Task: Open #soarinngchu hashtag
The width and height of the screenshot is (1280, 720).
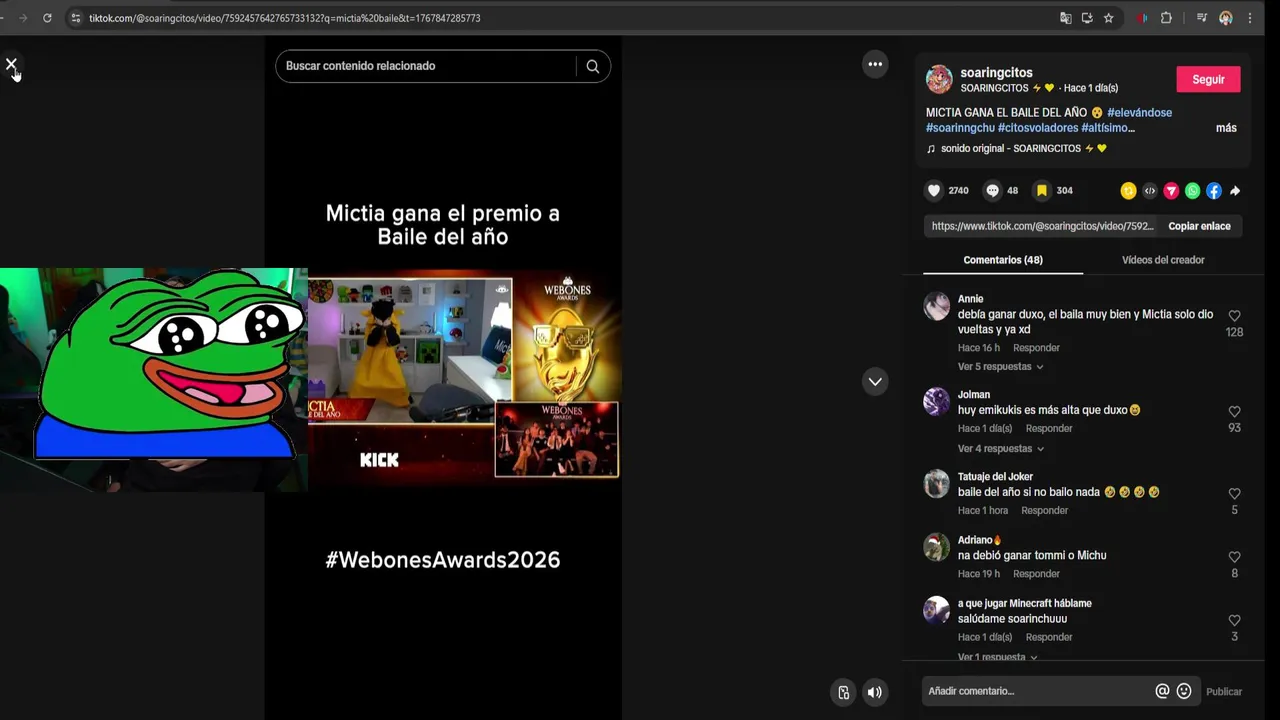Action: pyautogui.click(x=960, y=128)
